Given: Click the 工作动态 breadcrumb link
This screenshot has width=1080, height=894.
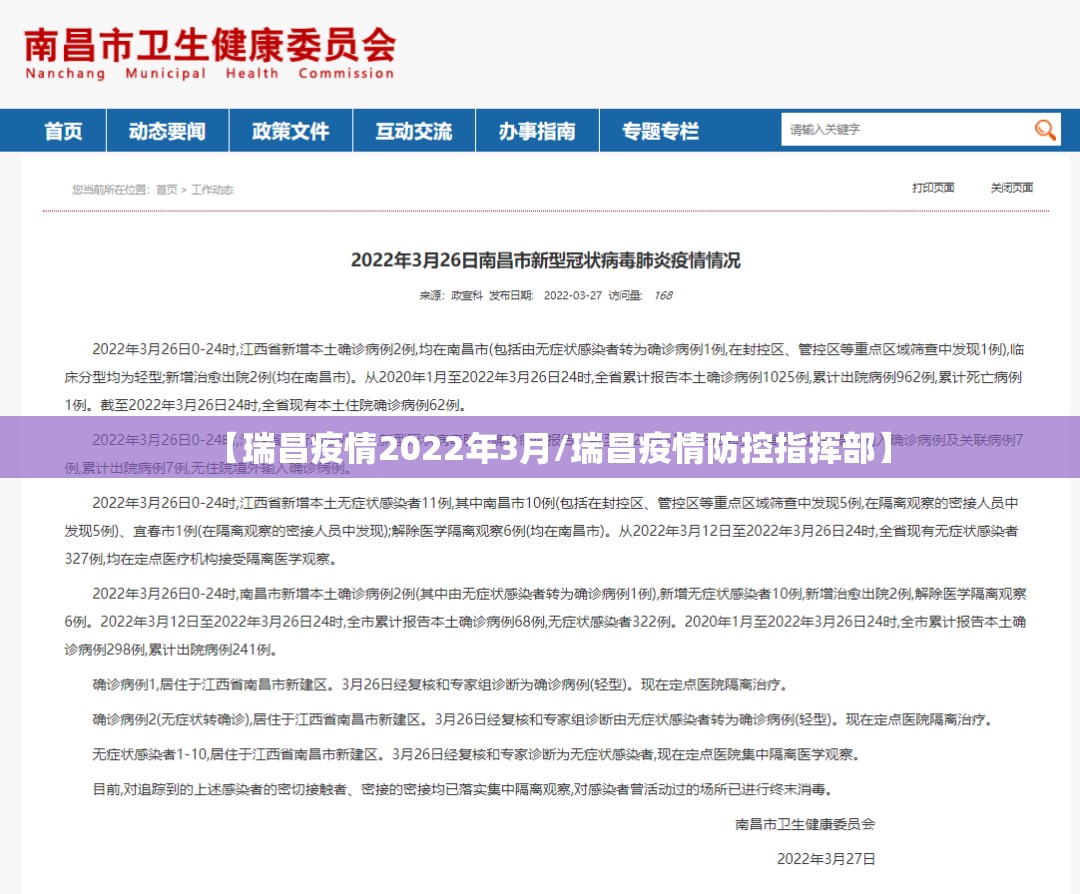Looking at the screenshot, I should coord(212,189).
